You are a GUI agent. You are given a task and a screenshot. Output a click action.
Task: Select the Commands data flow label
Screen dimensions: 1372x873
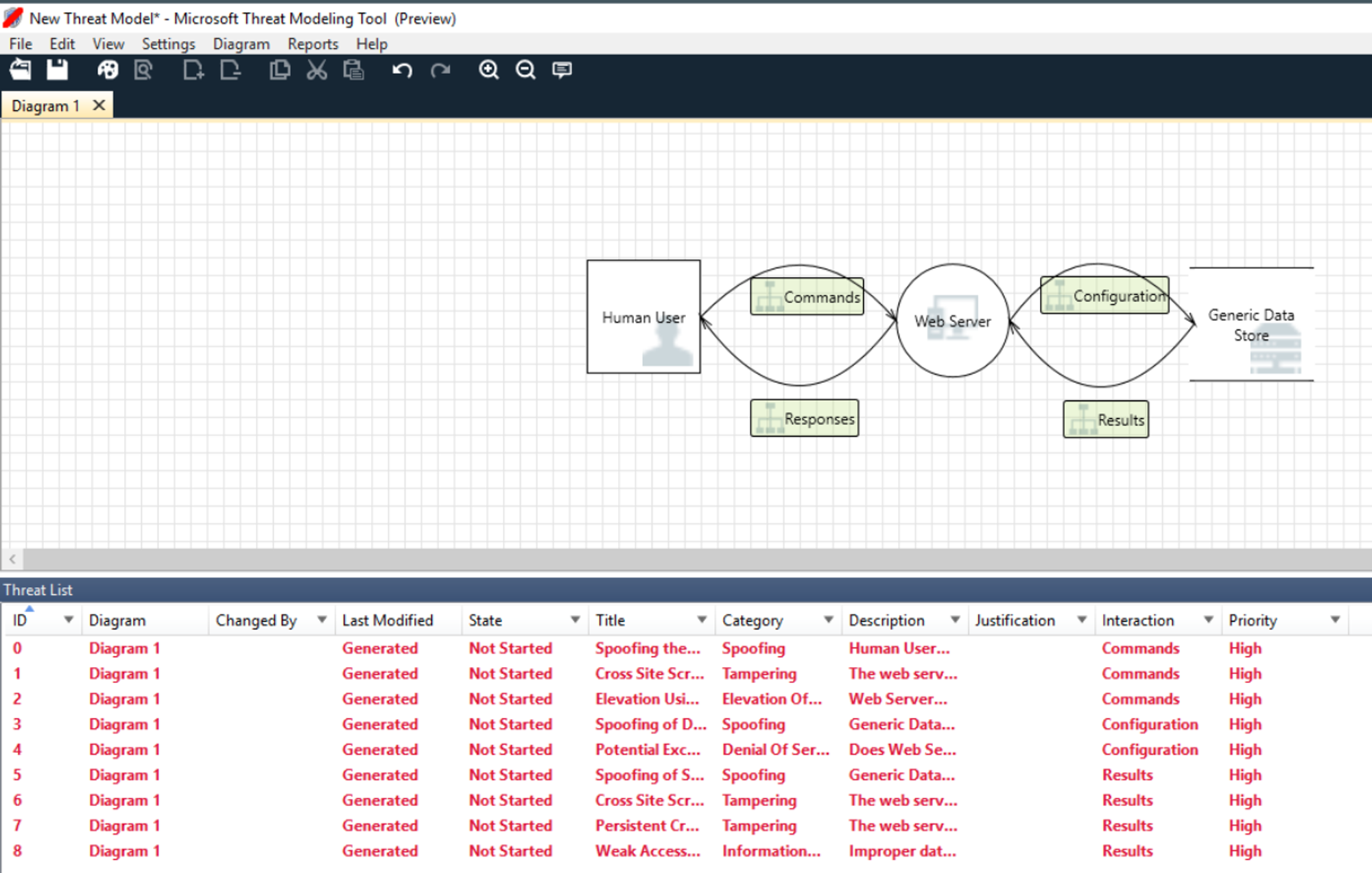click(807, 296)
